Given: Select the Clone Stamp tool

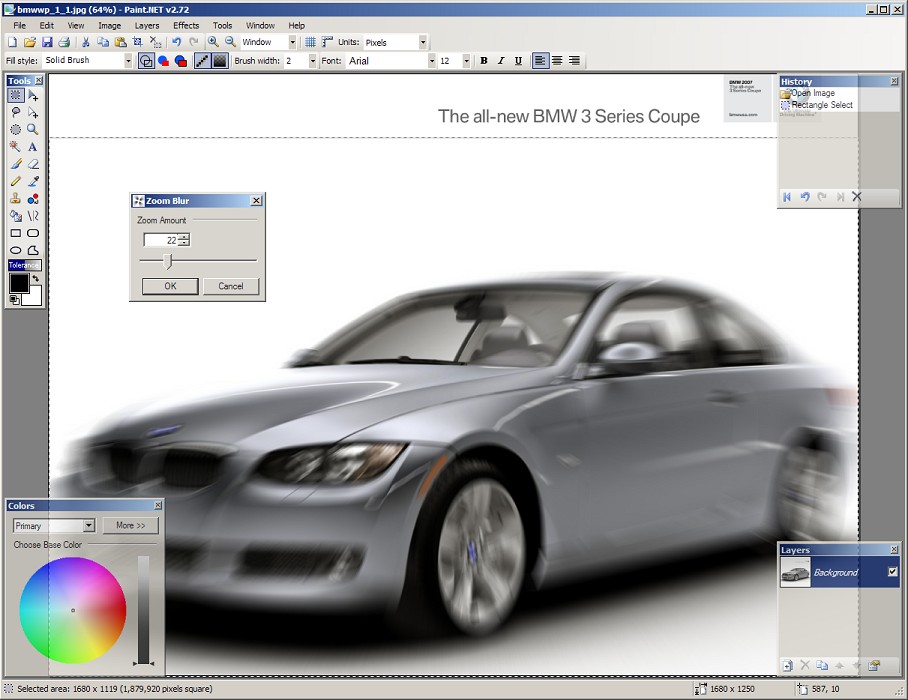Looking at the screenshot, I should [16, 199].
